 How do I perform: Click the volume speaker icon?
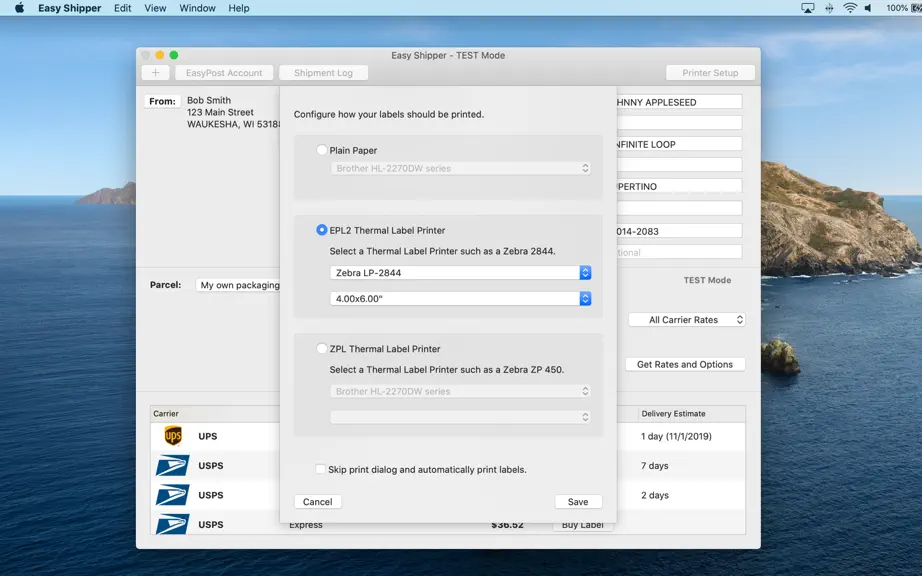(x=868, y=8)
